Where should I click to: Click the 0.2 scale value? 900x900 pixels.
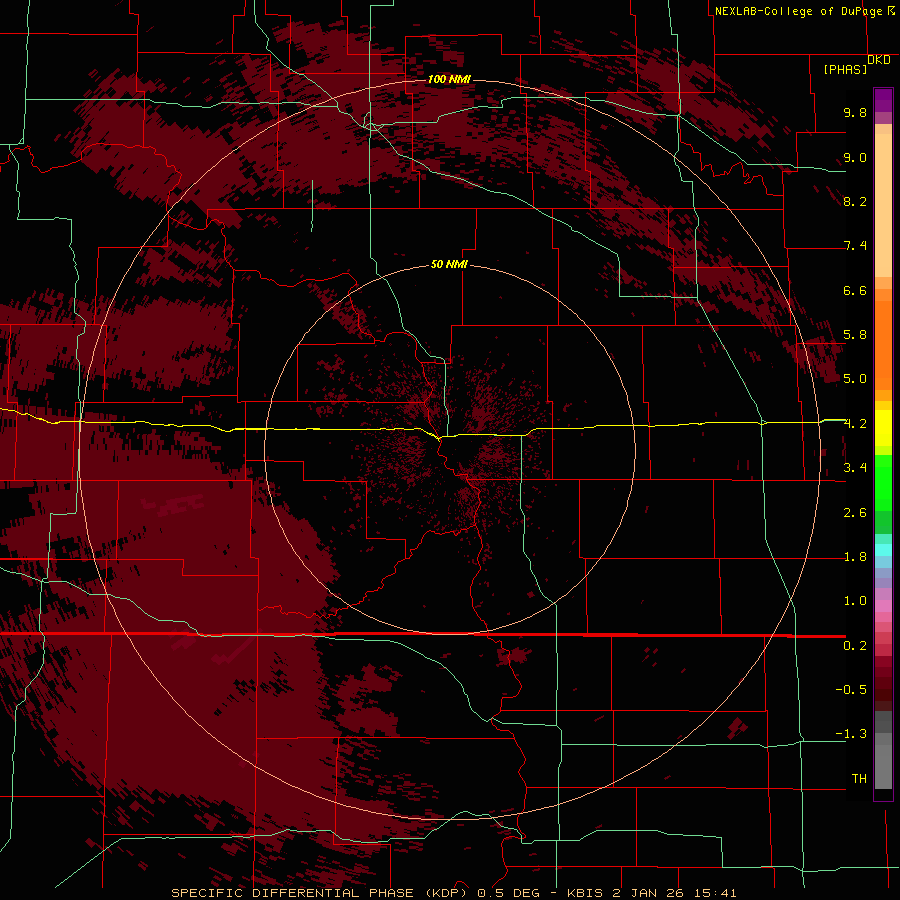click(855, 646)
